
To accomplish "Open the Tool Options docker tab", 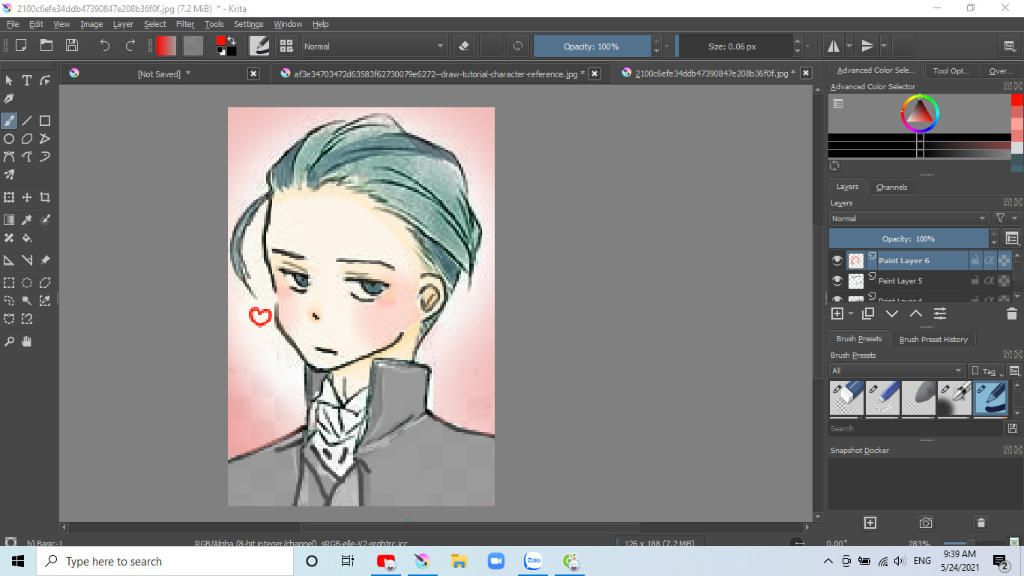I will pos(950,71).
